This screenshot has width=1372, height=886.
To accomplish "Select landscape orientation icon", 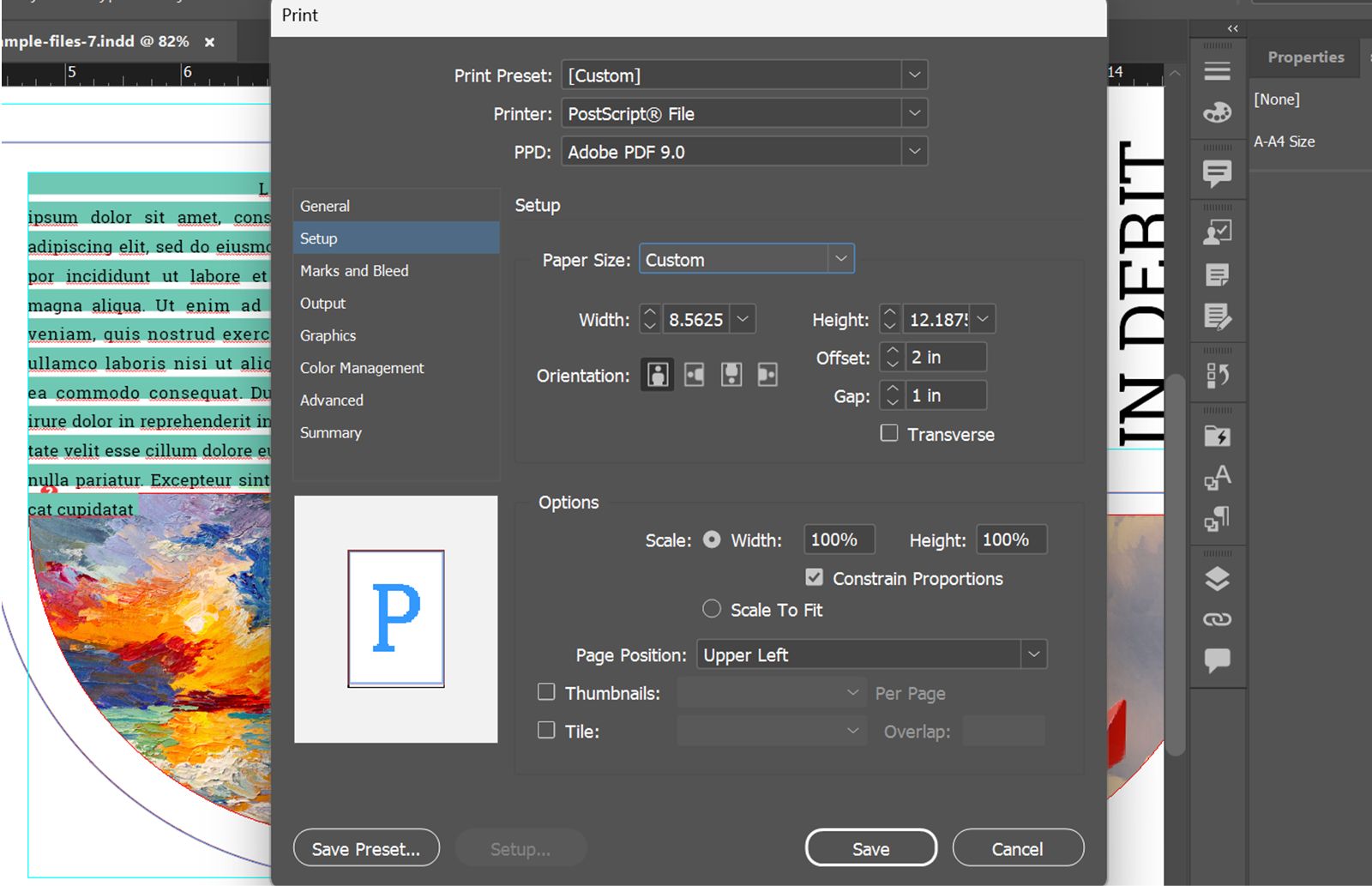I will coord(695,375).
